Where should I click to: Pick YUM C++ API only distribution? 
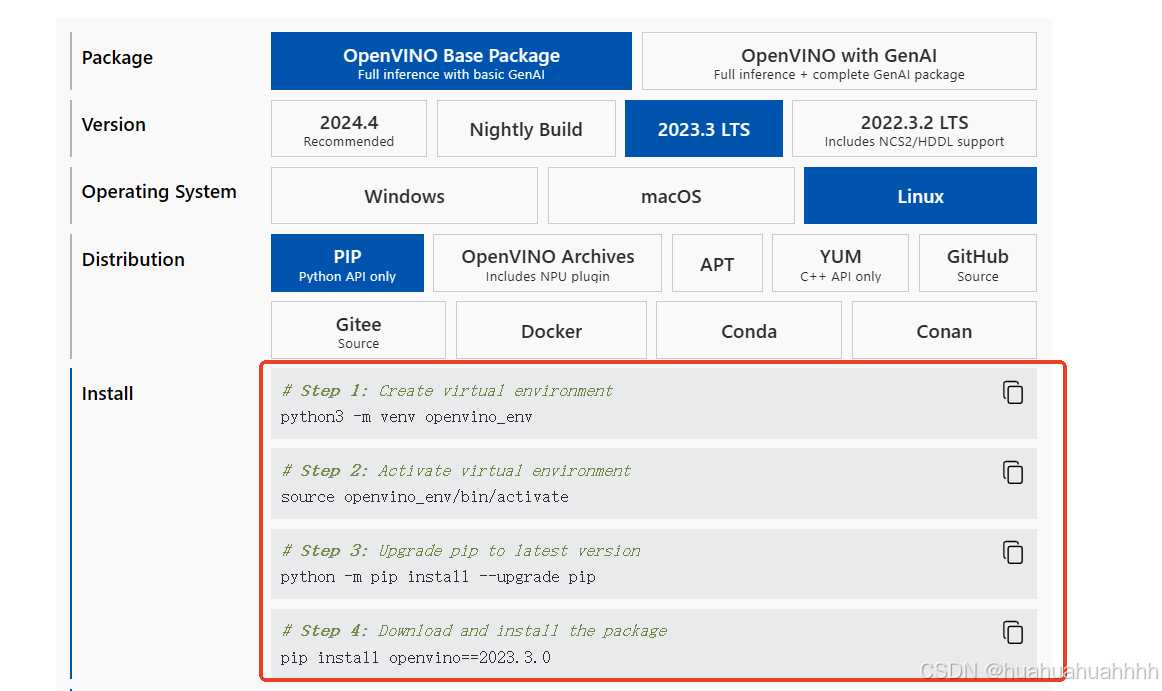pos(840,263)
